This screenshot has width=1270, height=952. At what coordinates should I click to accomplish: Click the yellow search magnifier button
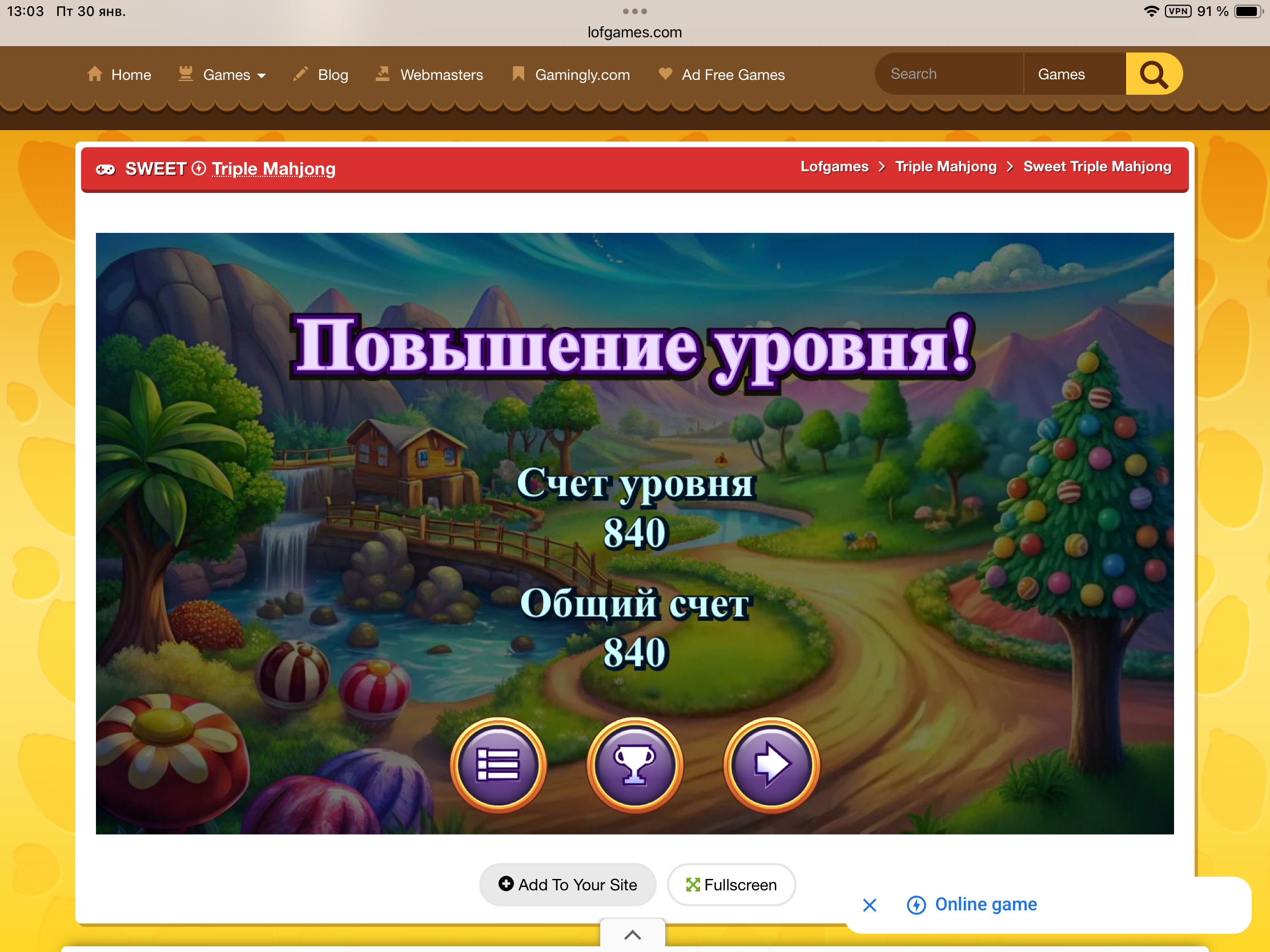pyautogui.click(x=1153, y=74)
